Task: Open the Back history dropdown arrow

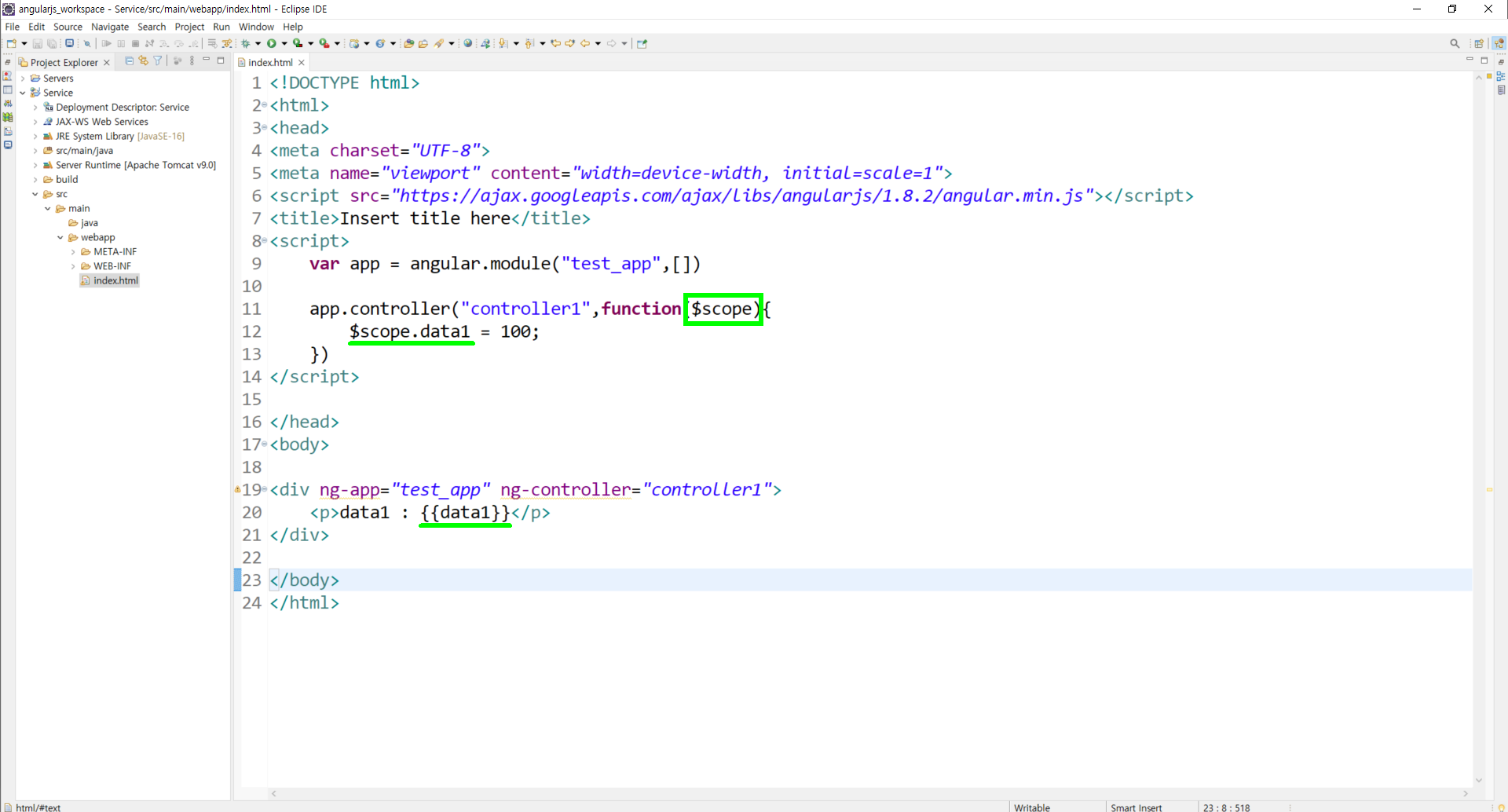Action: [x=598, y=43]
